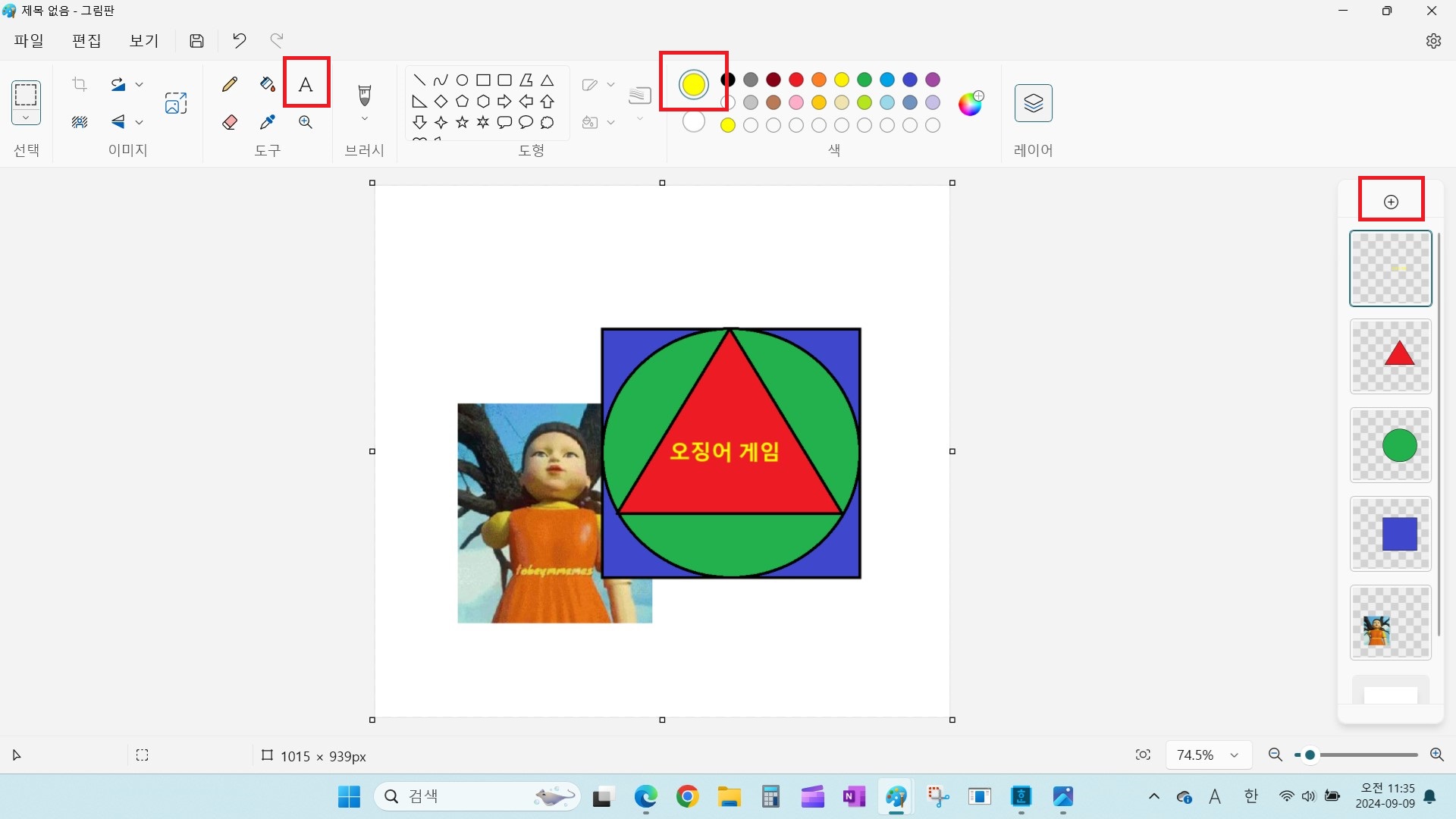Expand the shape fill dropdown
The width and height of the screenshot is (1456, 819).
click(x=610, y=121)
